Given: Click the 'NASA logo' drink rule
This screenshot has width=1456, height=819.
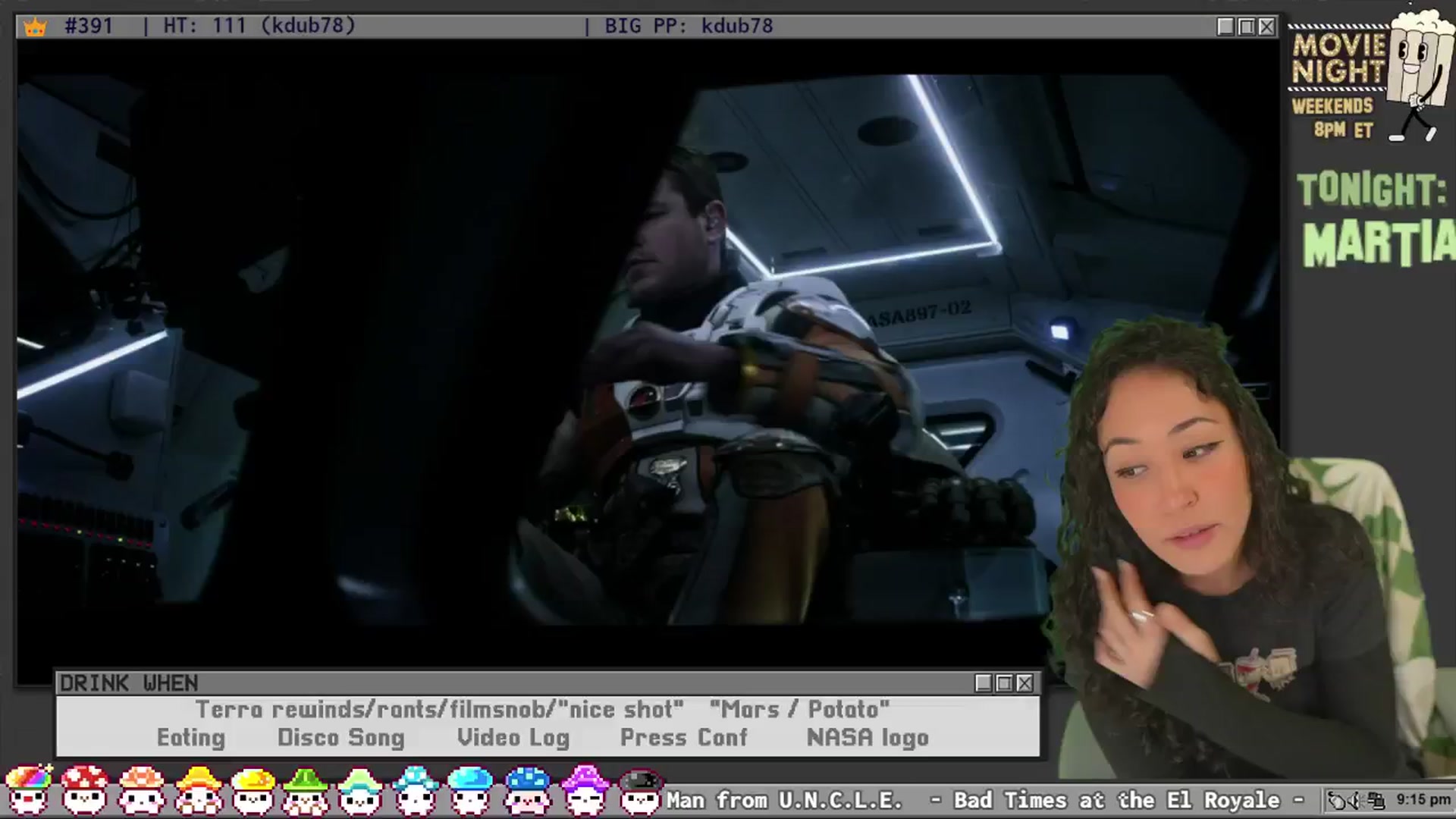Looking at the screenshot, I should click(868, 738).
